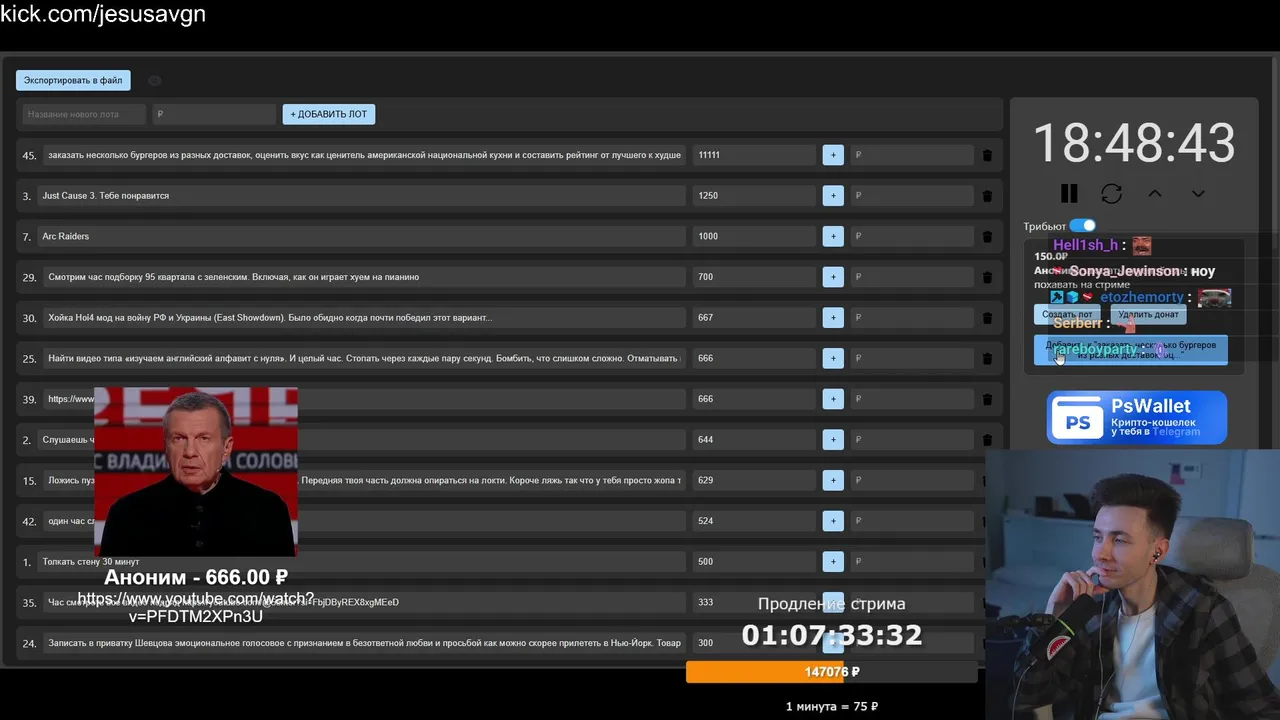
Task: Click Удалить донат on the donation card
Action: [x=1148, y=314]
